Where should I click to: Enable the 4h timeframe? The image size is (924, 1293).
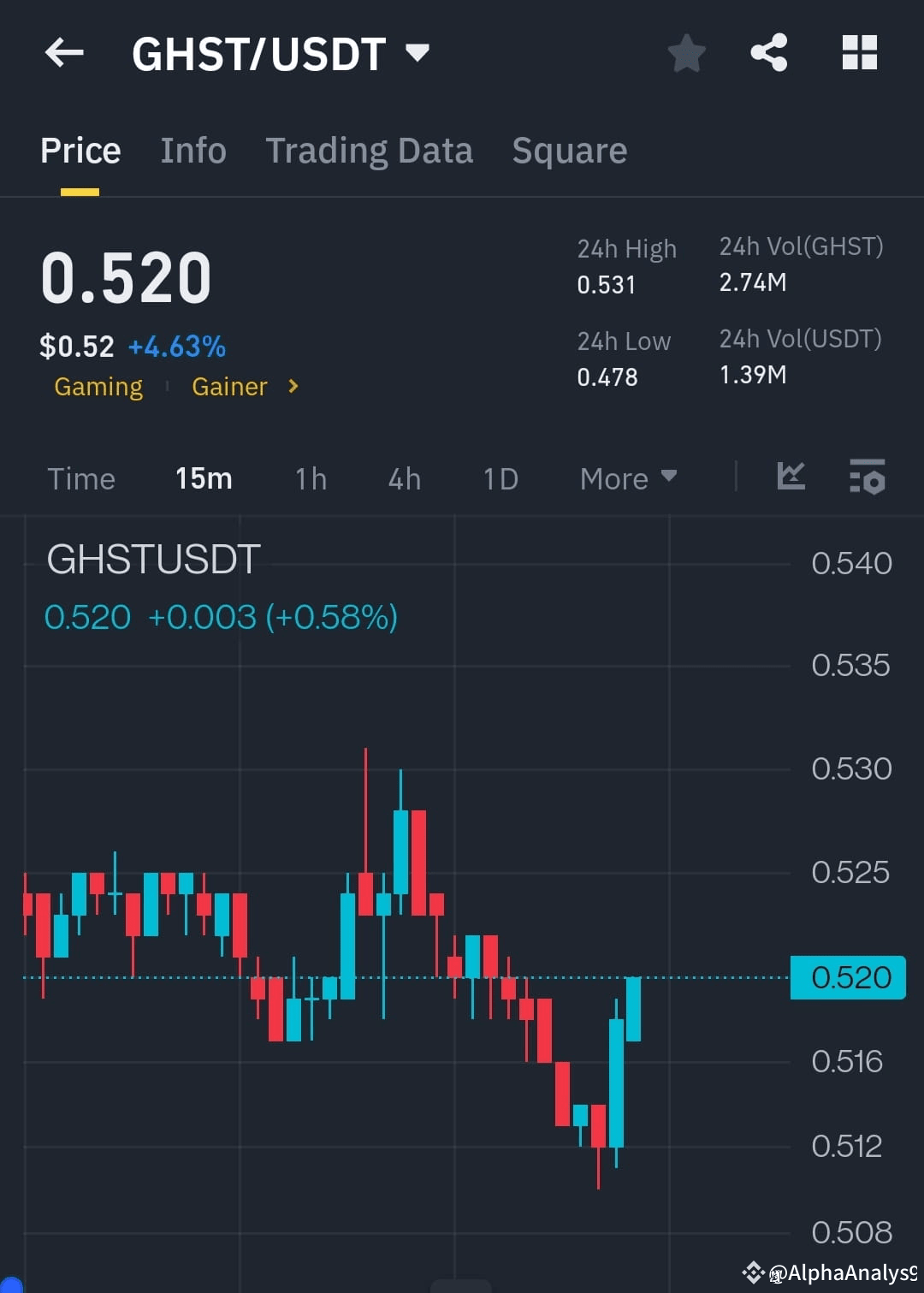404,478
